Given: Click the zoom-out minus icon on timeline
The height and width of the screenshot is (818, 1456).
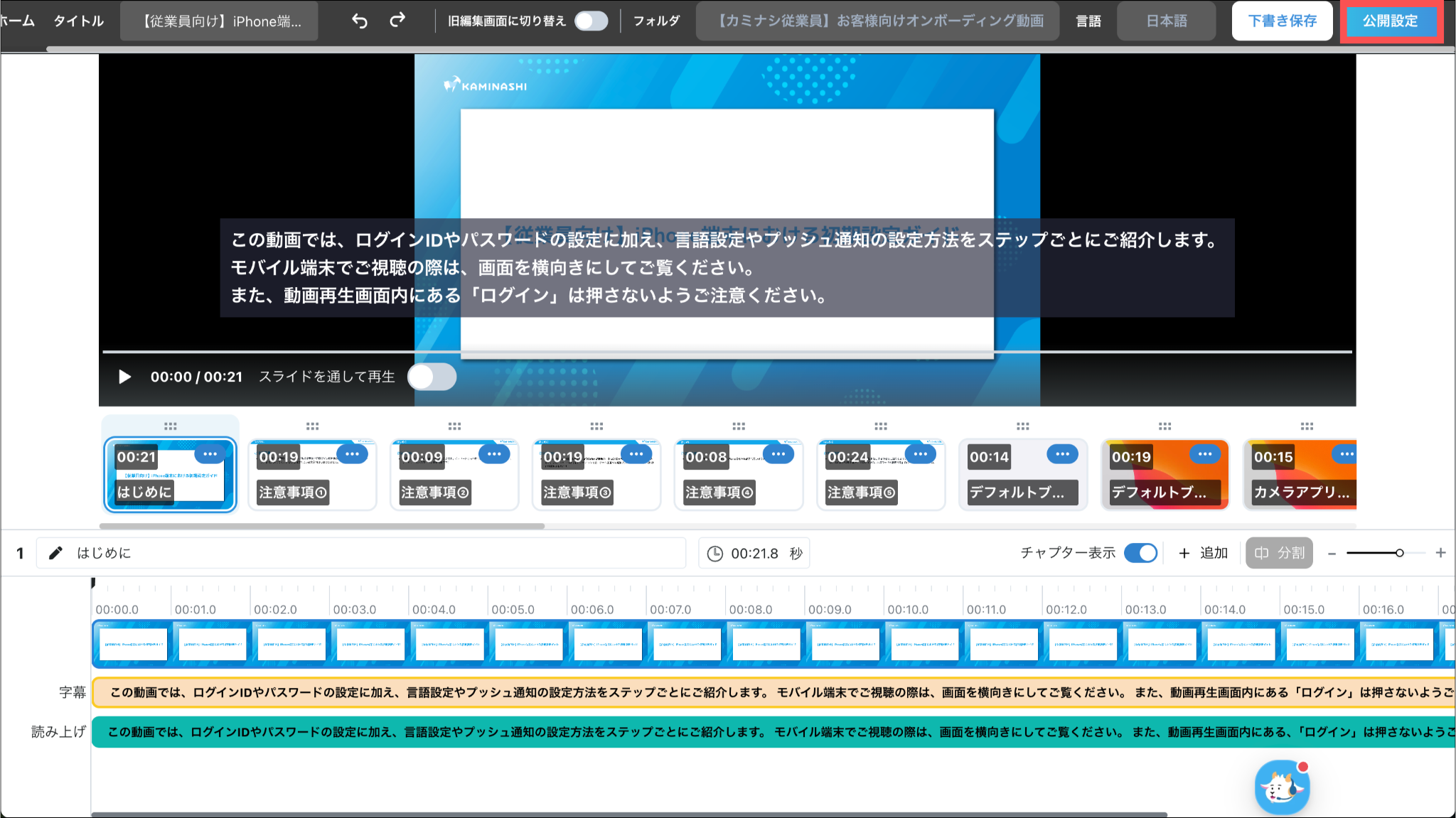Looking at the screenshot, I should pos(1332,553).
